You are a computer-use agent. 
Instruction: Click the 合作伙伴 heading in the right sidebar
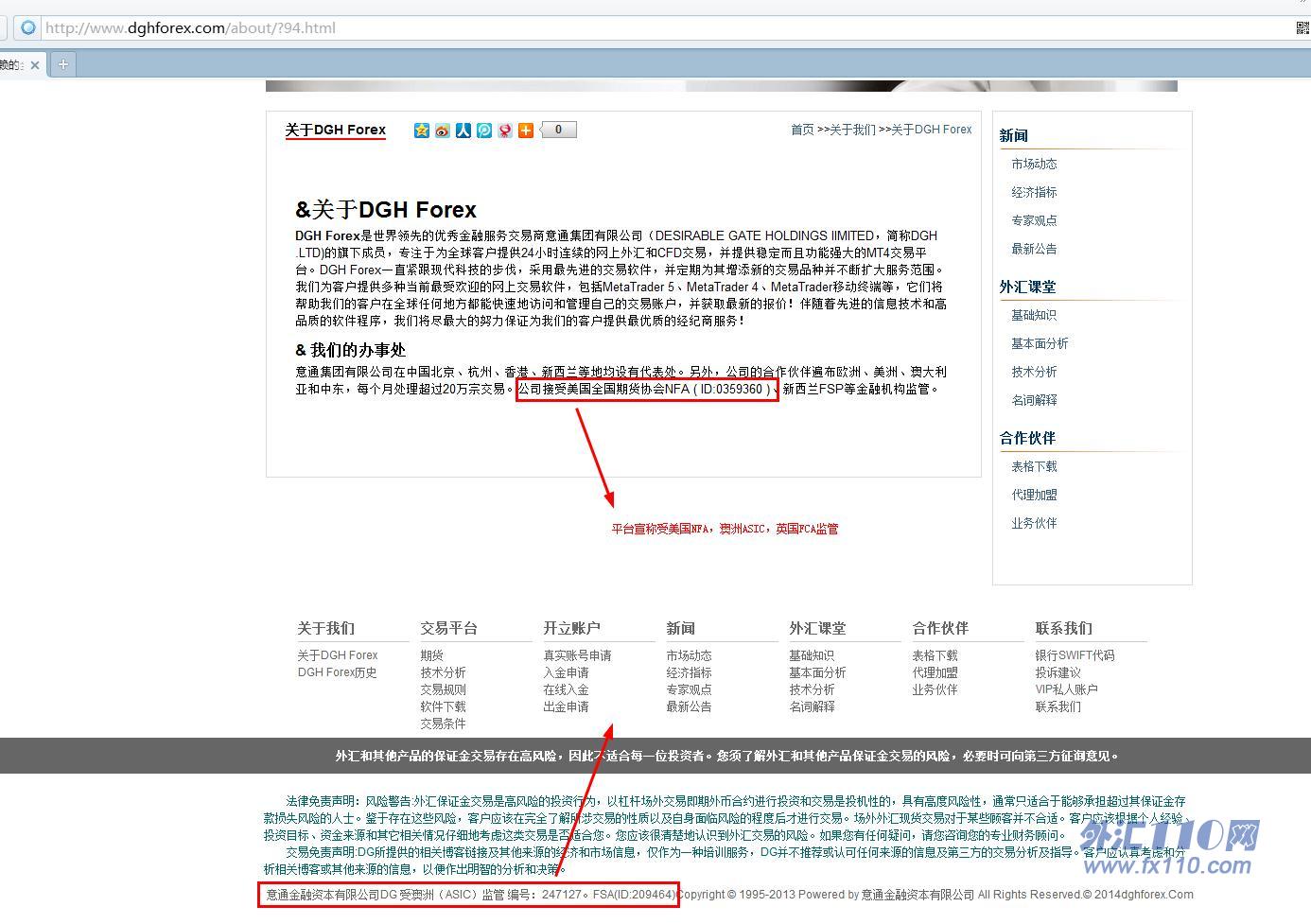(1028, 438)
